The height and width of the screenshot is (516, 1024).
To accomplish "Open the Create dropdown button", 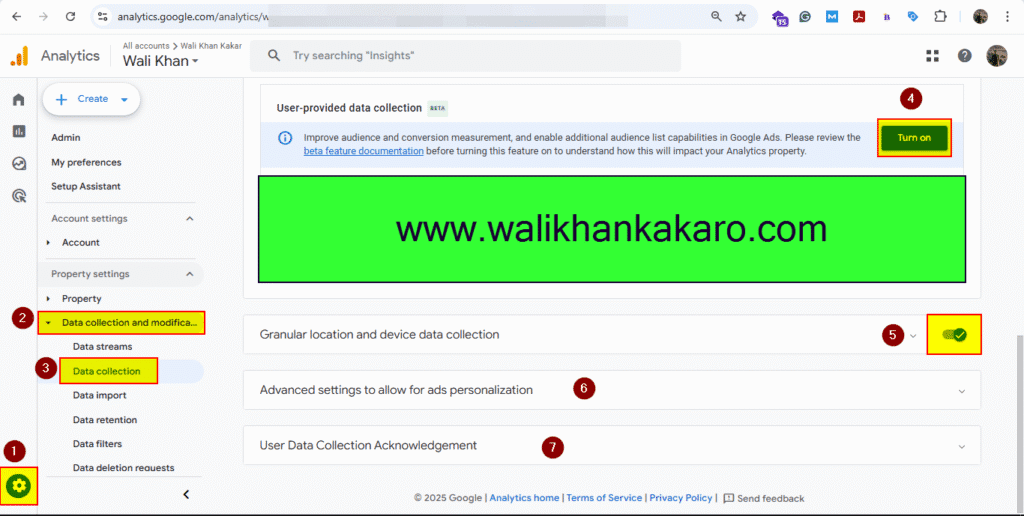I will click(91, 99).
